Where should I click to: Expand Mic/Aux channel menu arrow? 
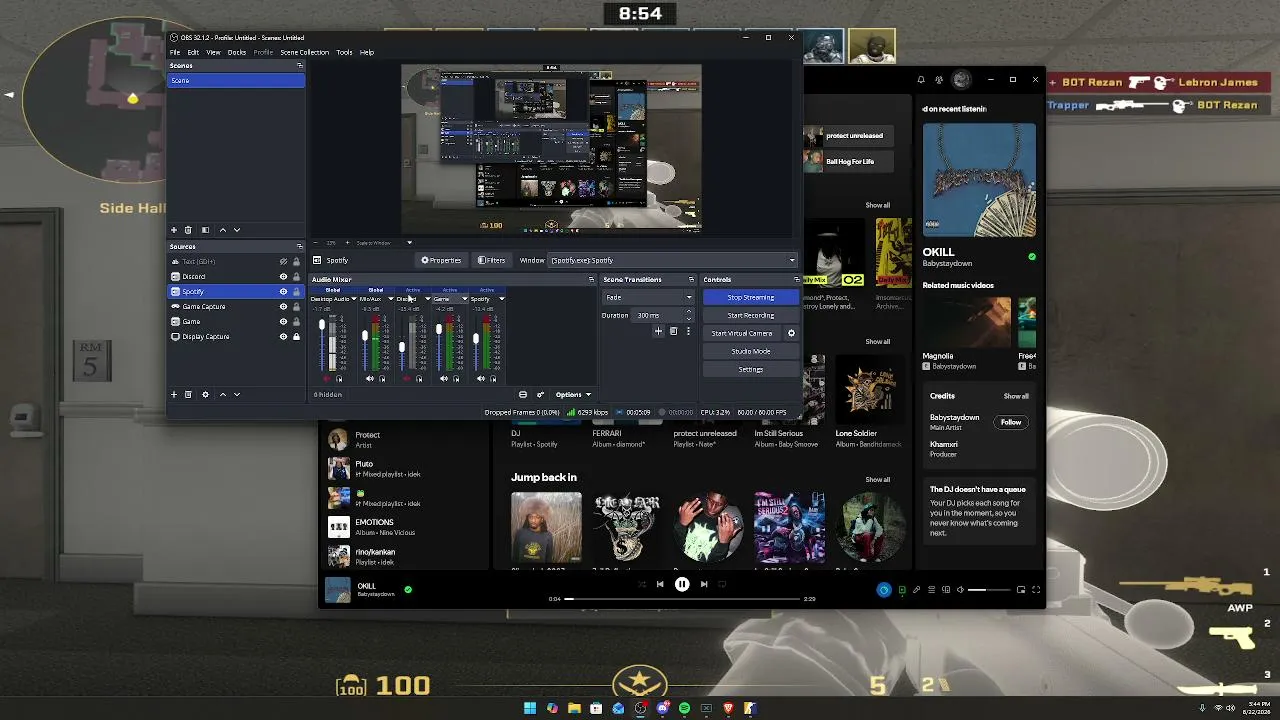pos(390,299)
